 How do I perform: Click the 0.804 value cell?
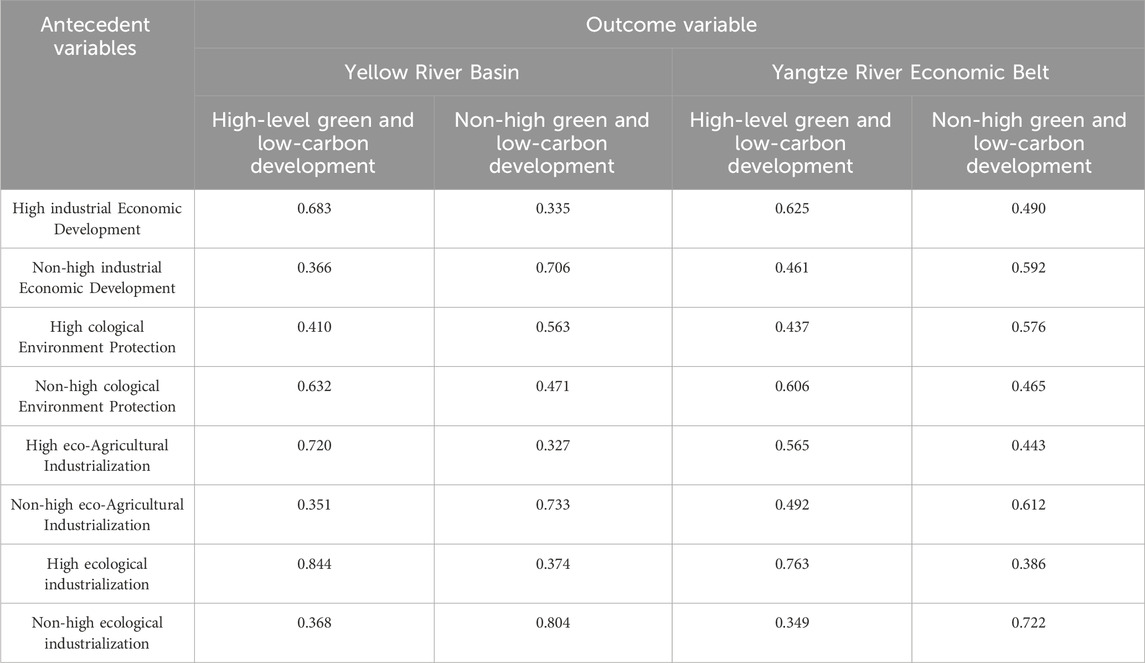pos(553,623)
